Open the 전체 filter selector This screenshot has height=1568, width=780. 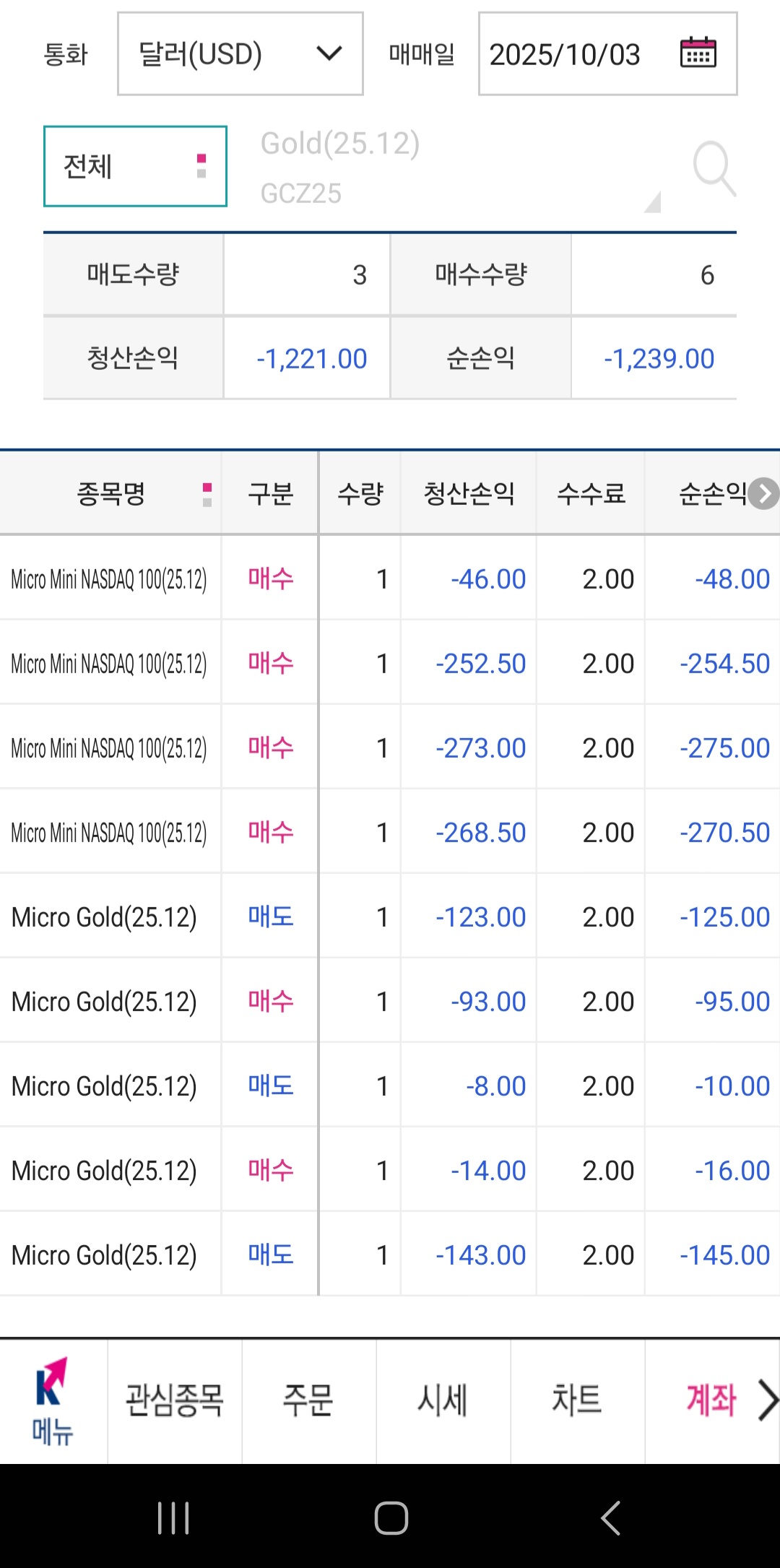point(135,166)
